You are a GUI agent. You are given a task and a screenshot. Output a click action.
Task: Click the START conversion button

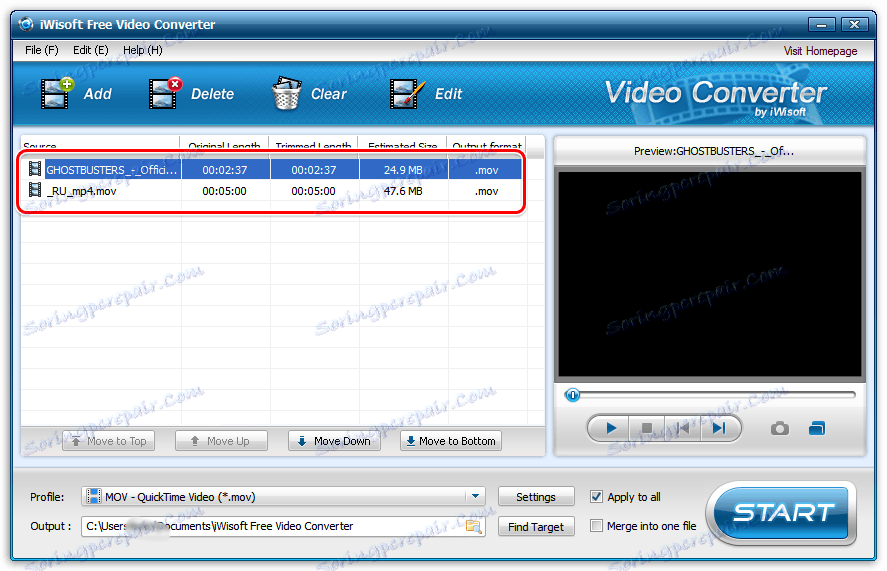pyautogui.click(x=781, y=513)
